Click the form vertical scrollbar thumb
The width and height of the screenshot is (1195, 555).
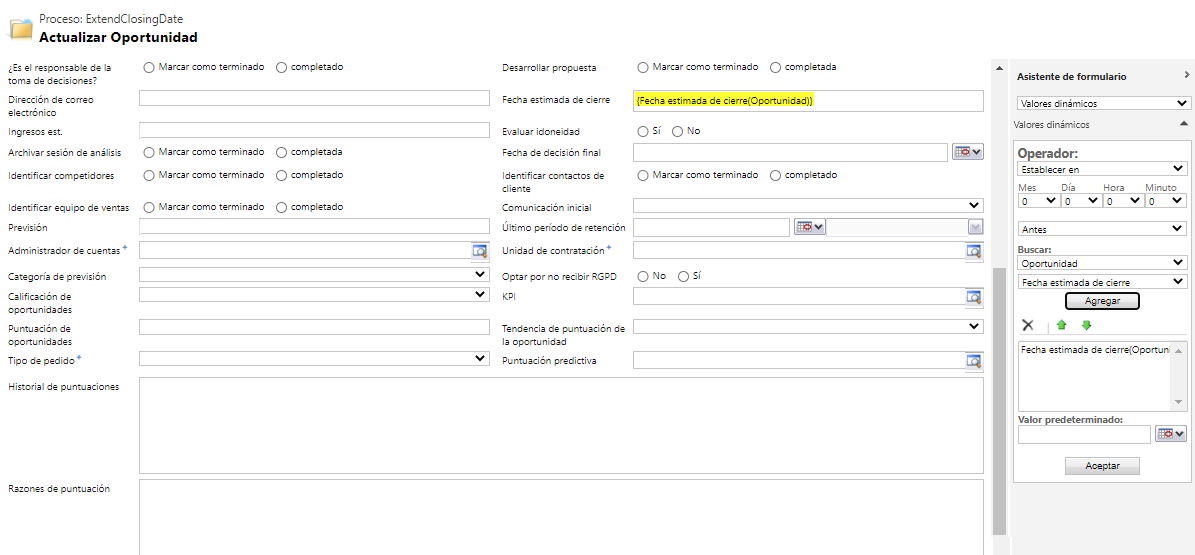point(999,400)
